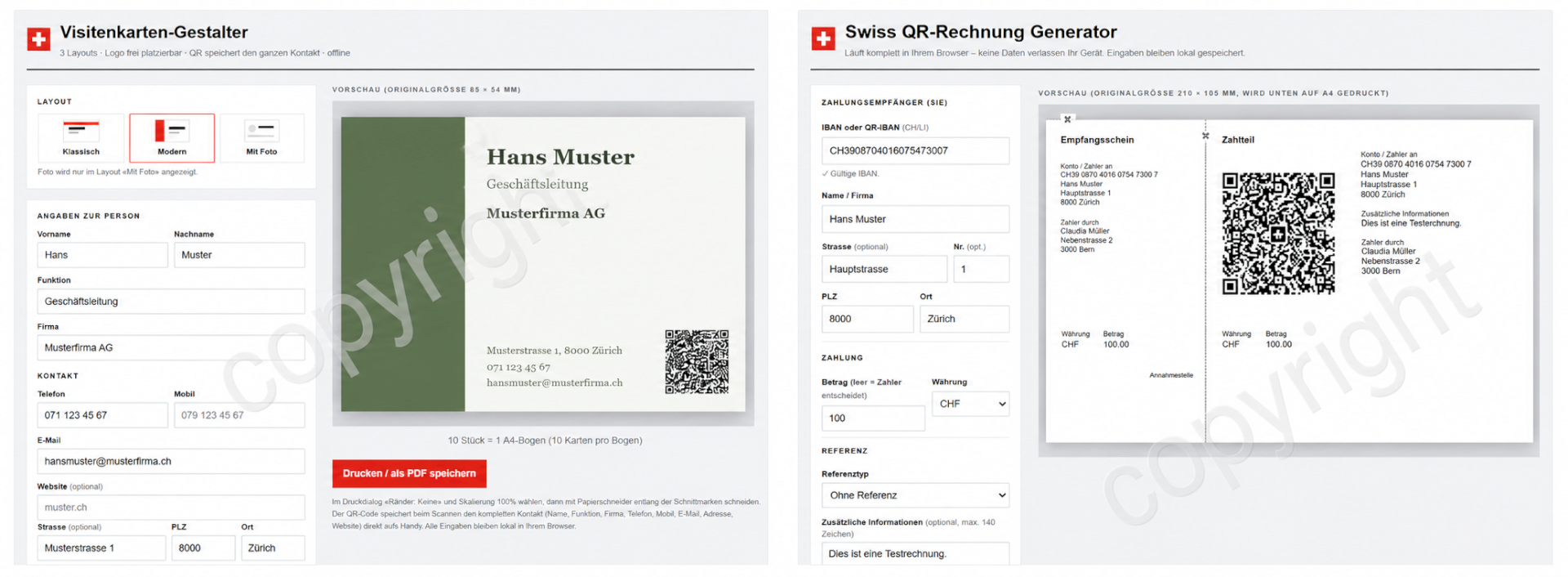Click the QR code on business card preview
Image resolution: width=1568 pixels, height=577 pixels.
697,362
